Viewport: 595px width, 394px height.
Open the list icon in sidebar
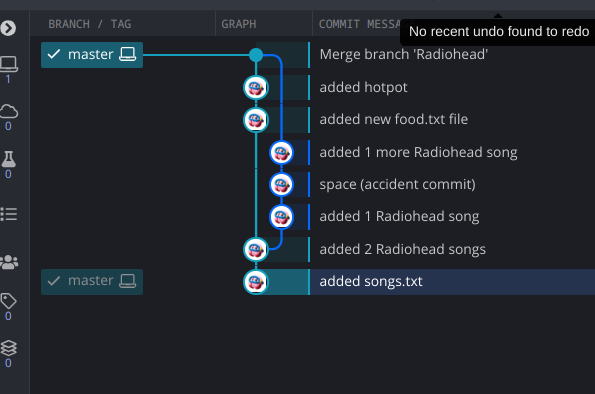pyautogui.click(x=9, y=214)
